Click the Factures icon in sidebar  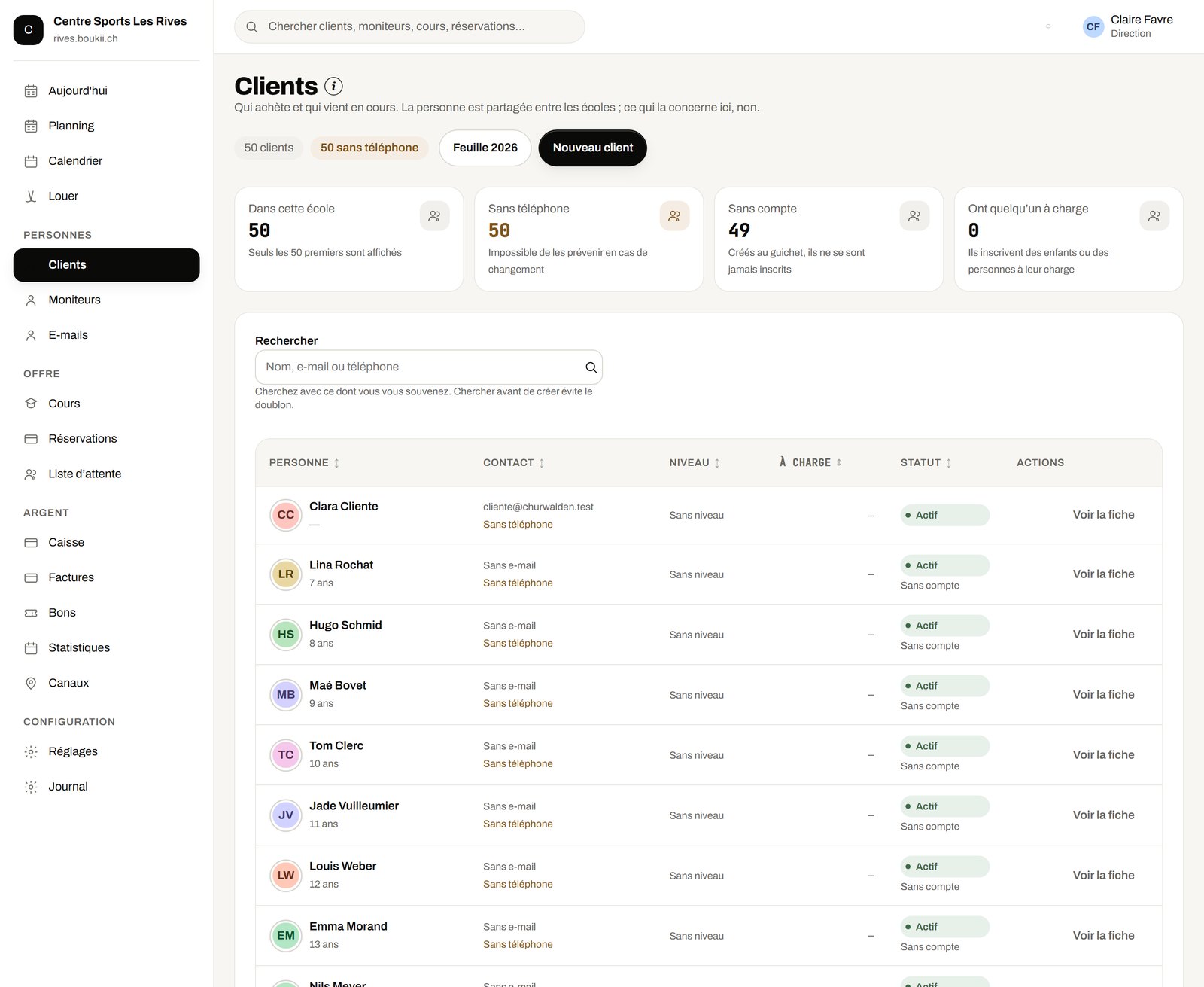tap(31, 578)
